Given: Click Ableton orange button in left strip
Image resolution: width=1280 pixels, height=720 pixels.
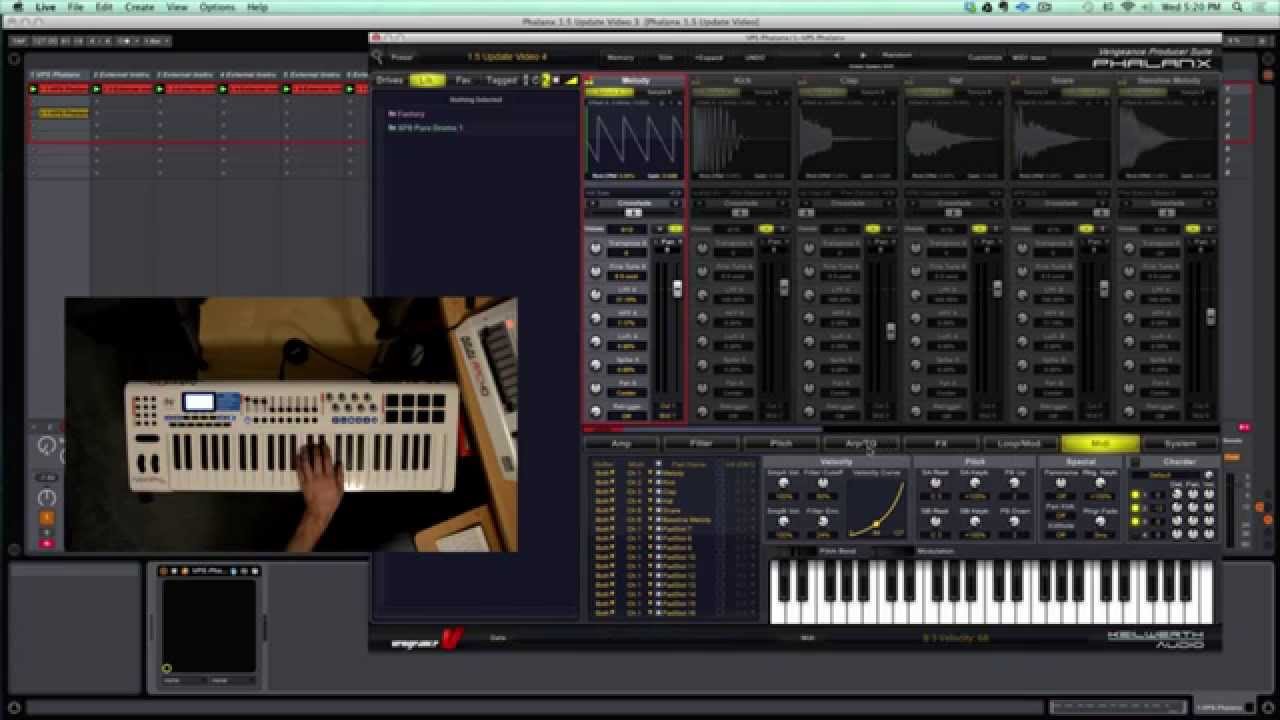Looking at the screenshot, I should (x=46, y=518).
